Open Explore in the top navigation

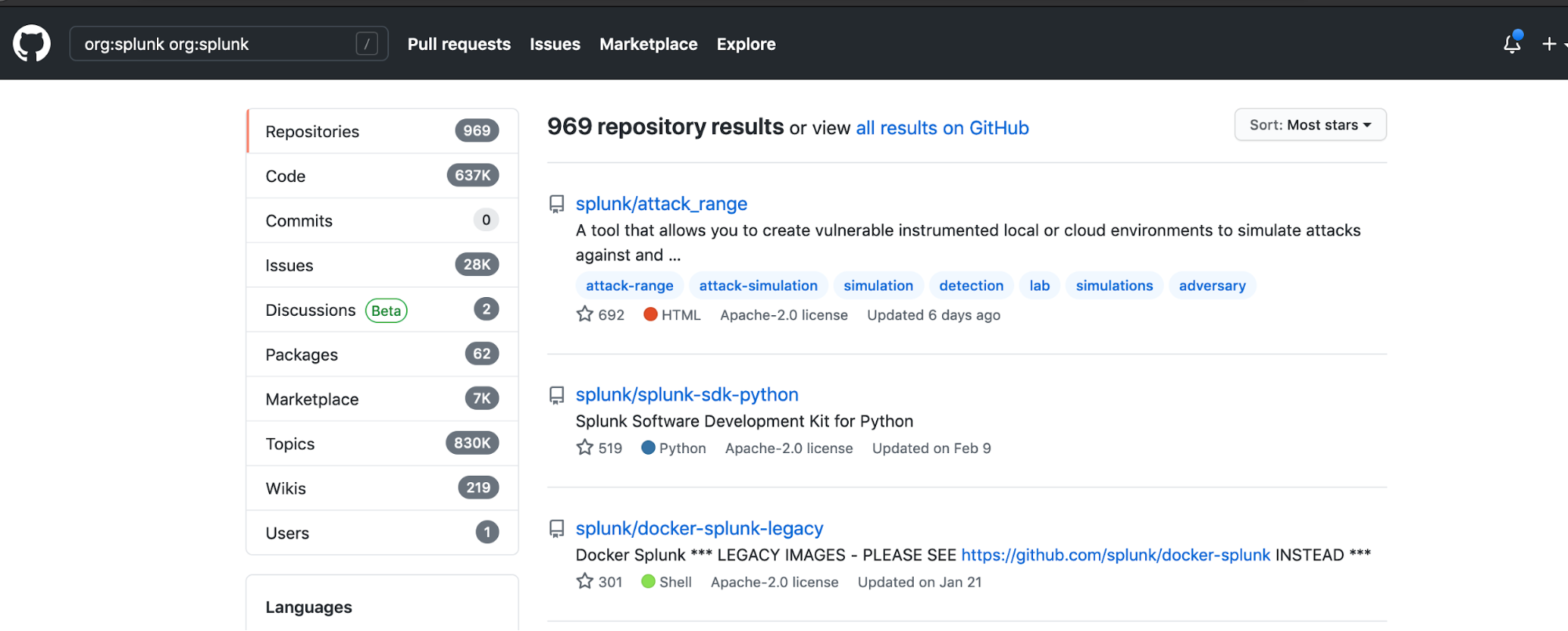click(x=746, y=44)
